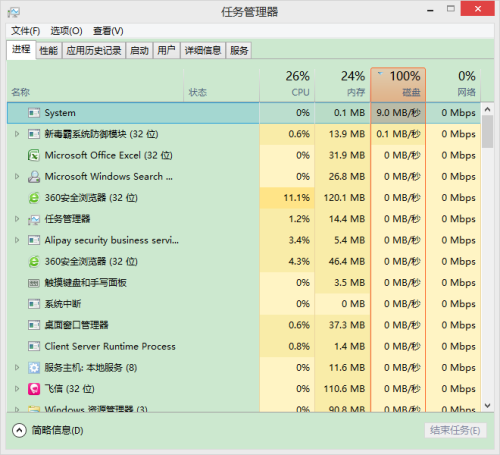Viewport: 500px width, 455px height.
Task: Click the Alipay security business service icon
Action: 34,240
